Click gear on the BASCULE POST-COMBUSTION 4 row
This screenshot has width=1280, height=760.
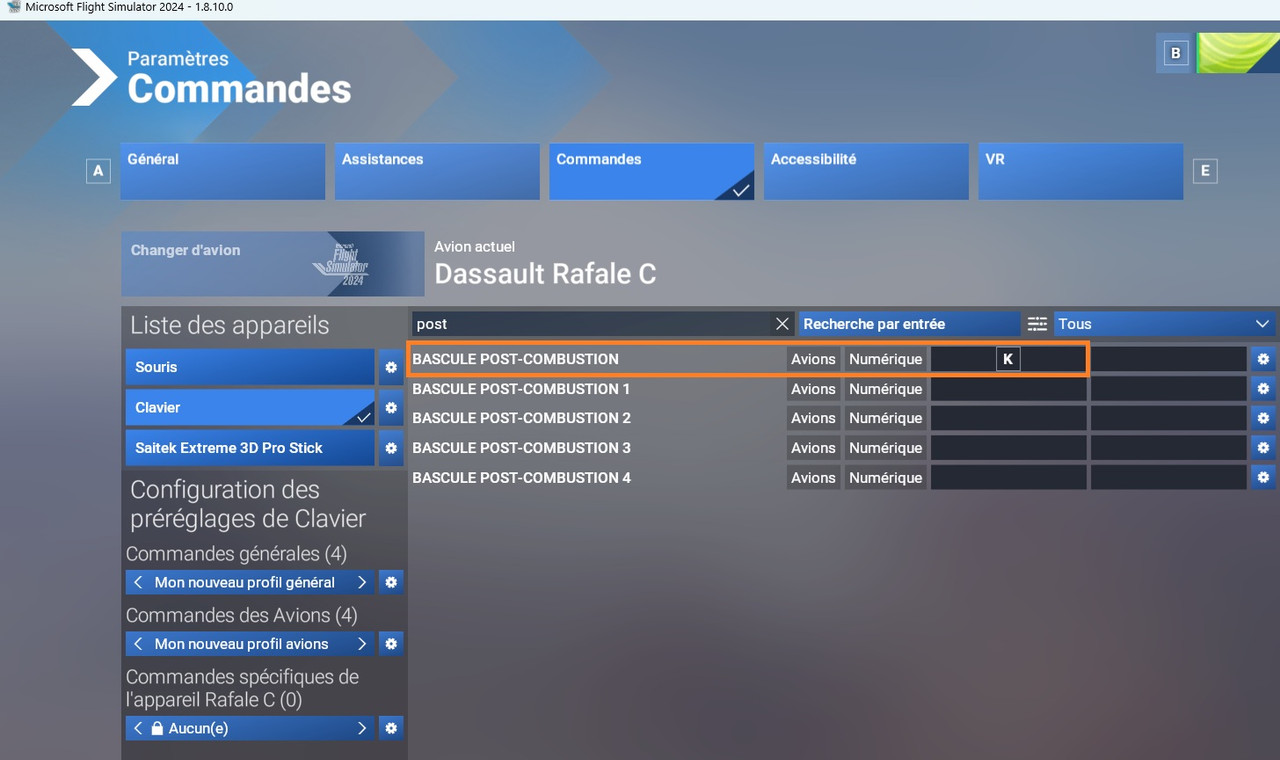click(x=1263, y=477)
